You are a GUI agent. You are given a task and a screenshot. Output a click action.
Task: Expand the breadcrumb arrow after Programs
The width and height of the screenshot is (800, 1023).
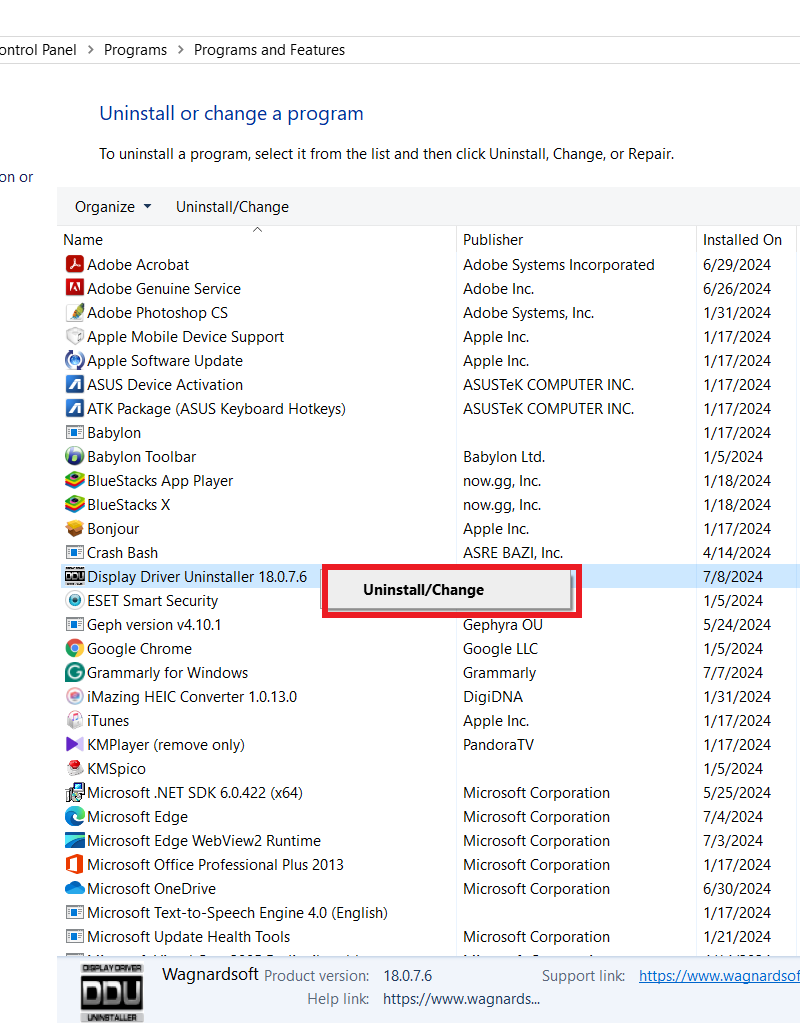click(x=180, y=50)
